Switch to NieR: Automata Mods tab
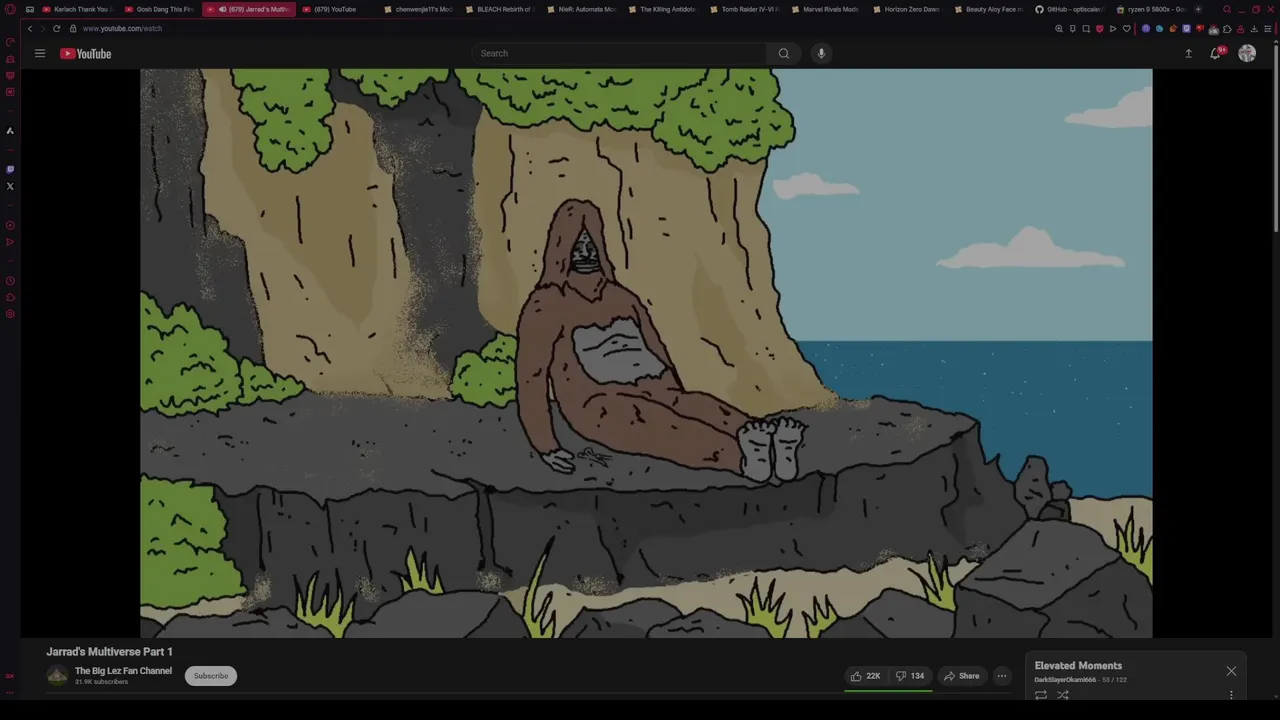The image size is (1280, 720). [582, 9]
